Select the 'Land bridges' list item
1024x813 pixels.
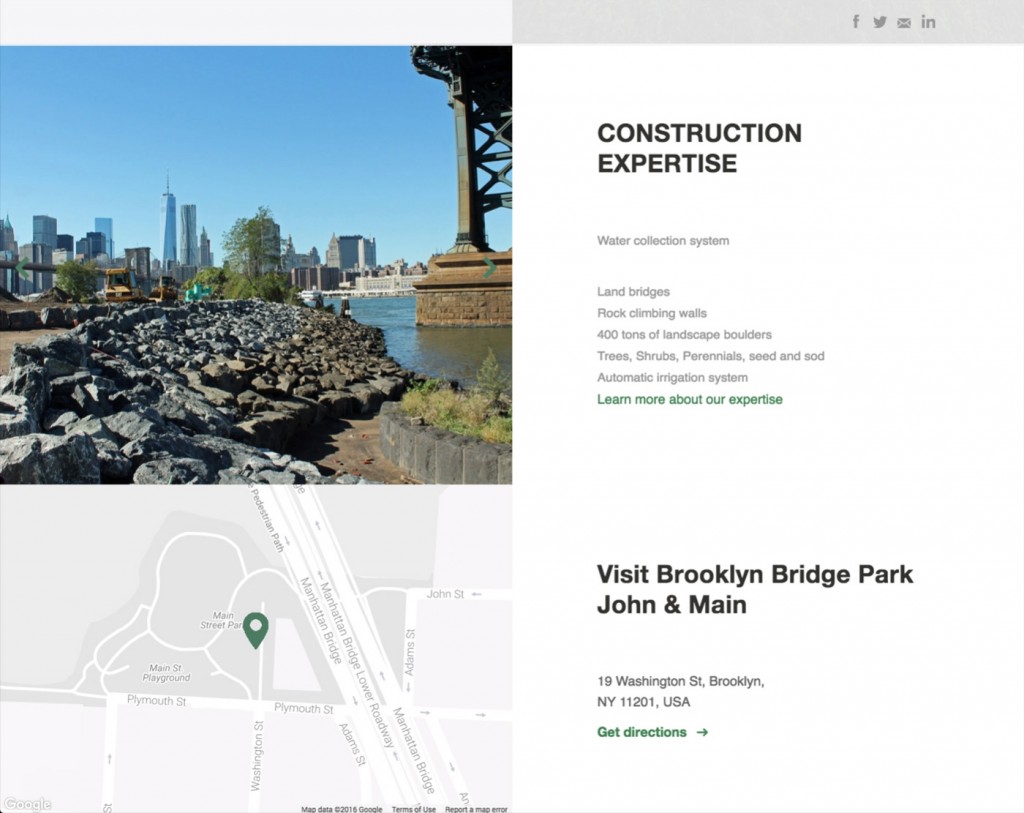(x=633, y=291)
